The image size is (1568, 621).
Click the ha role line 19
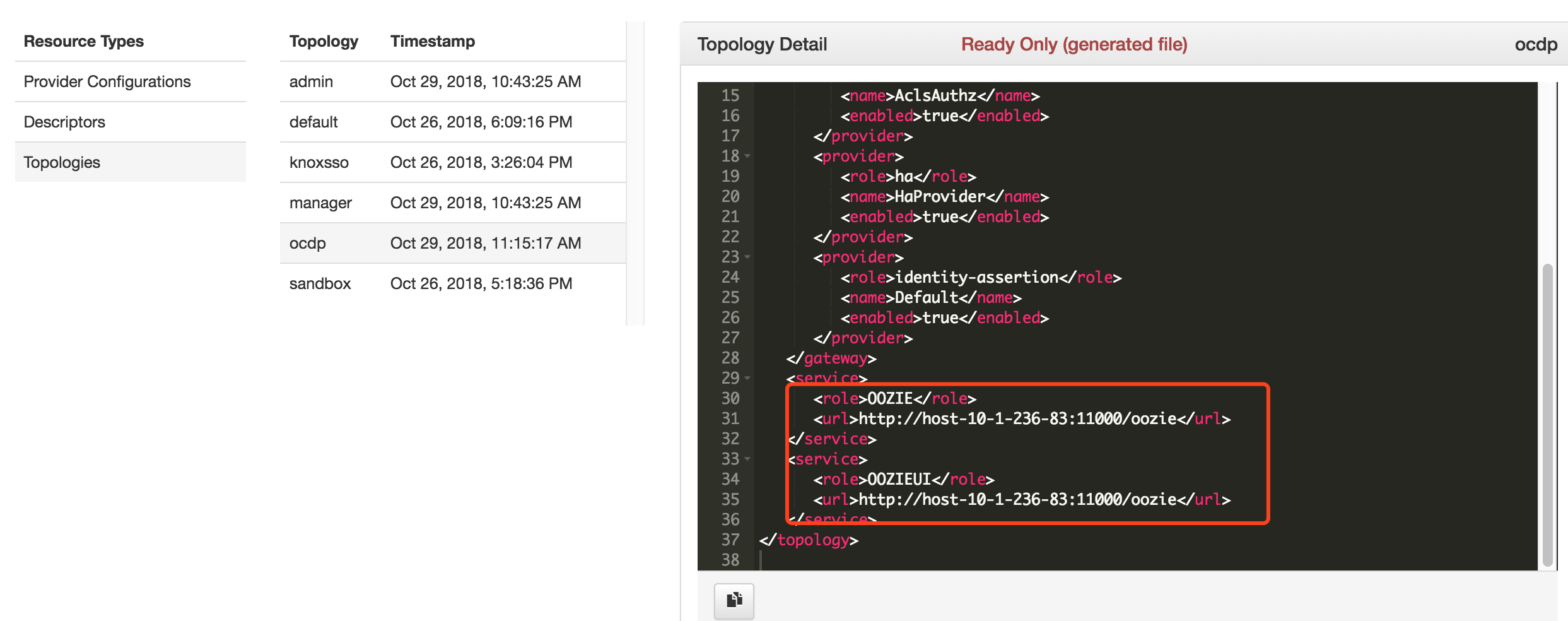click(x=908, y=176)
